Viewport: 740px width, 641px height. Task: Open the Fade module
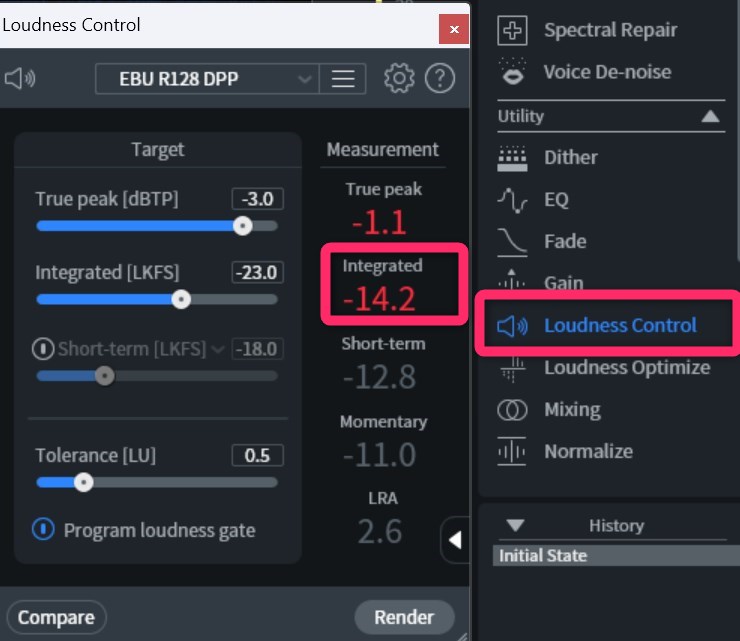coord(564,241)
